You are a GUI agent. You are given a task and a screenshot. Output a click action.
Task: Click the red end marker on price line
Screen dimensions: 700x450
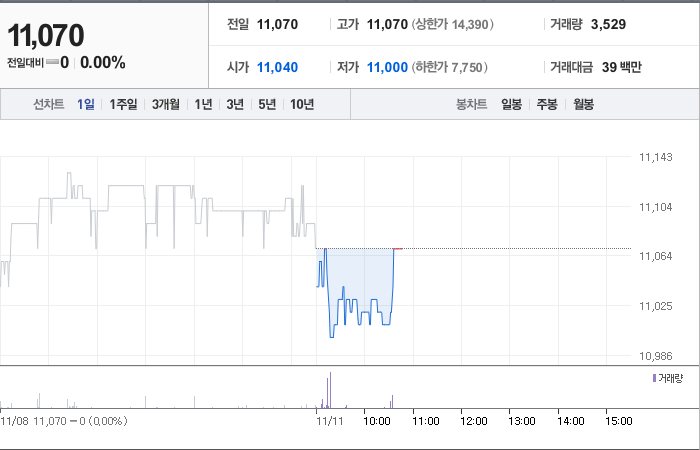point(398,249)
